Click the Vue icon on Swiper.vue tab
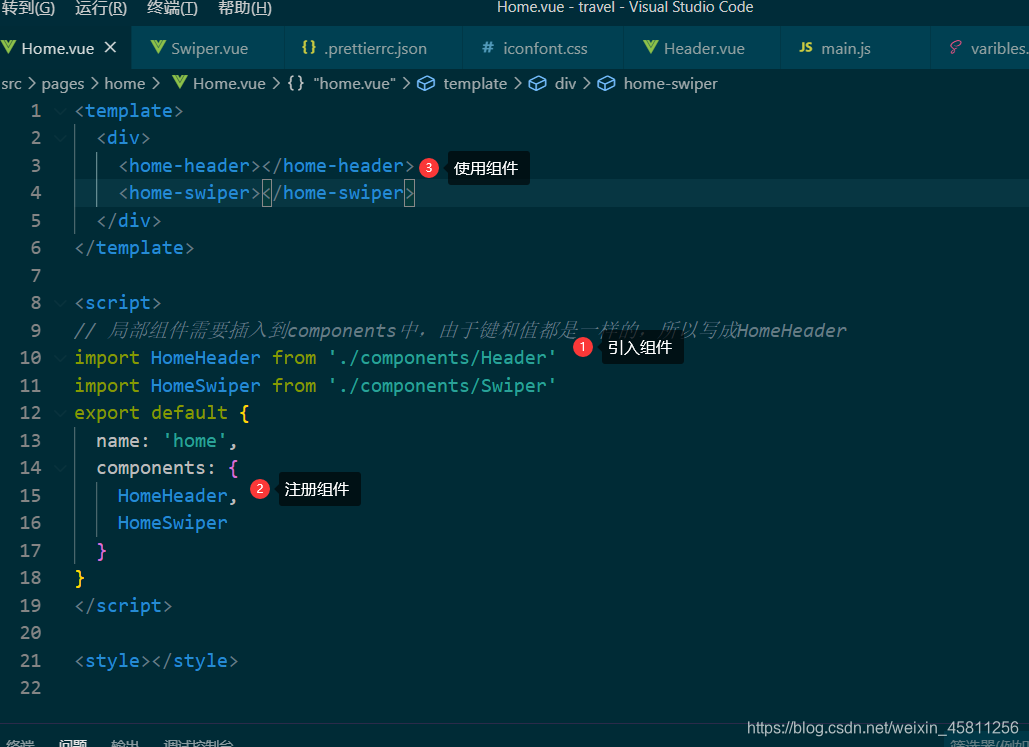The image size is (1029, 747). click(x=158, y=47)
